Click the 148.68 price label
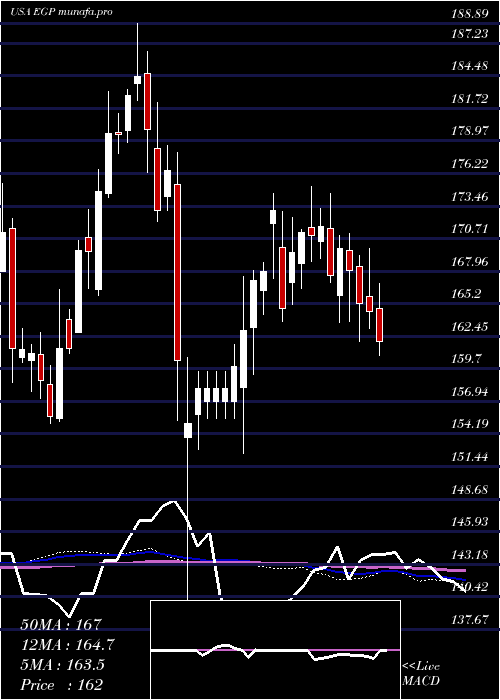Screen dimensions: 500x700 click(469, 490)
